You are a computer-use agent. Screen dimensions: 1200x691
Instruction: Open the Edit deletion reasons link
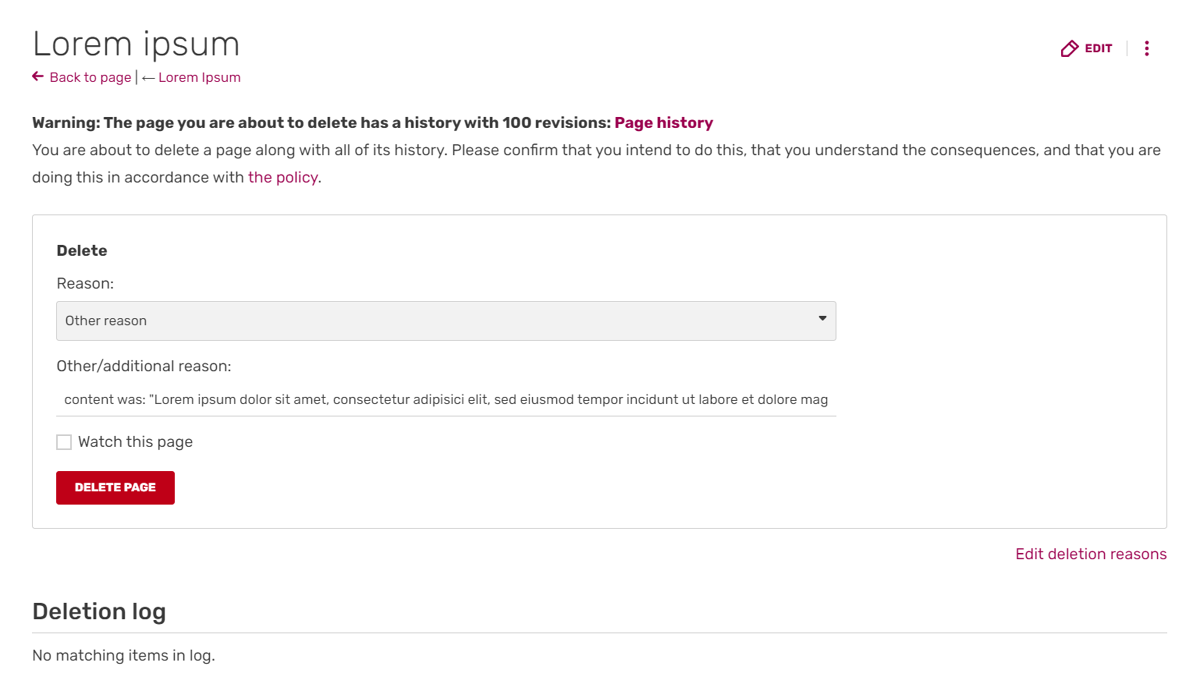tap(1090, 554)
